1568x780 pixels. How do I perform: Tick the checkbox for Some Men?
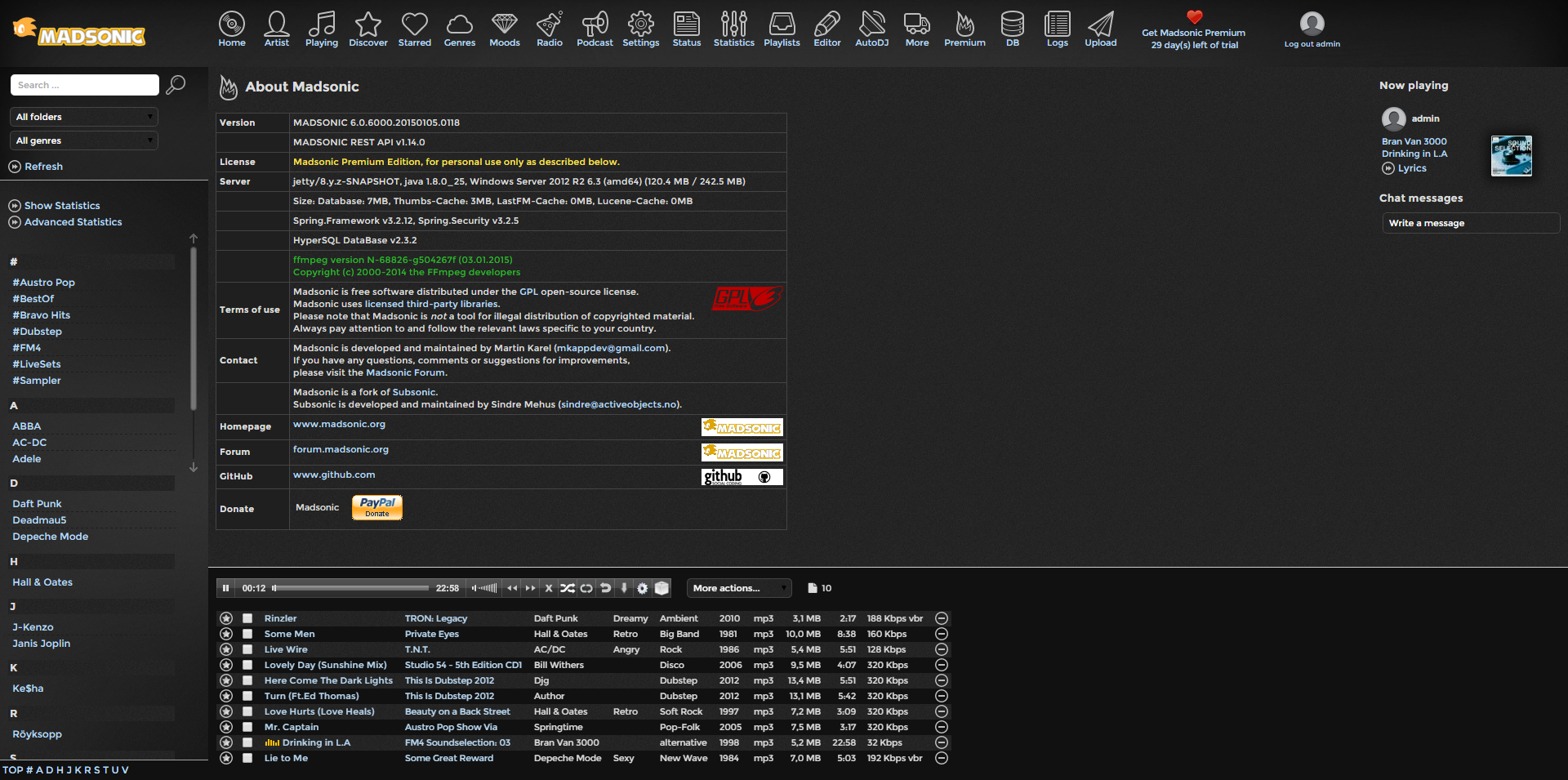[x=247, y=634]
